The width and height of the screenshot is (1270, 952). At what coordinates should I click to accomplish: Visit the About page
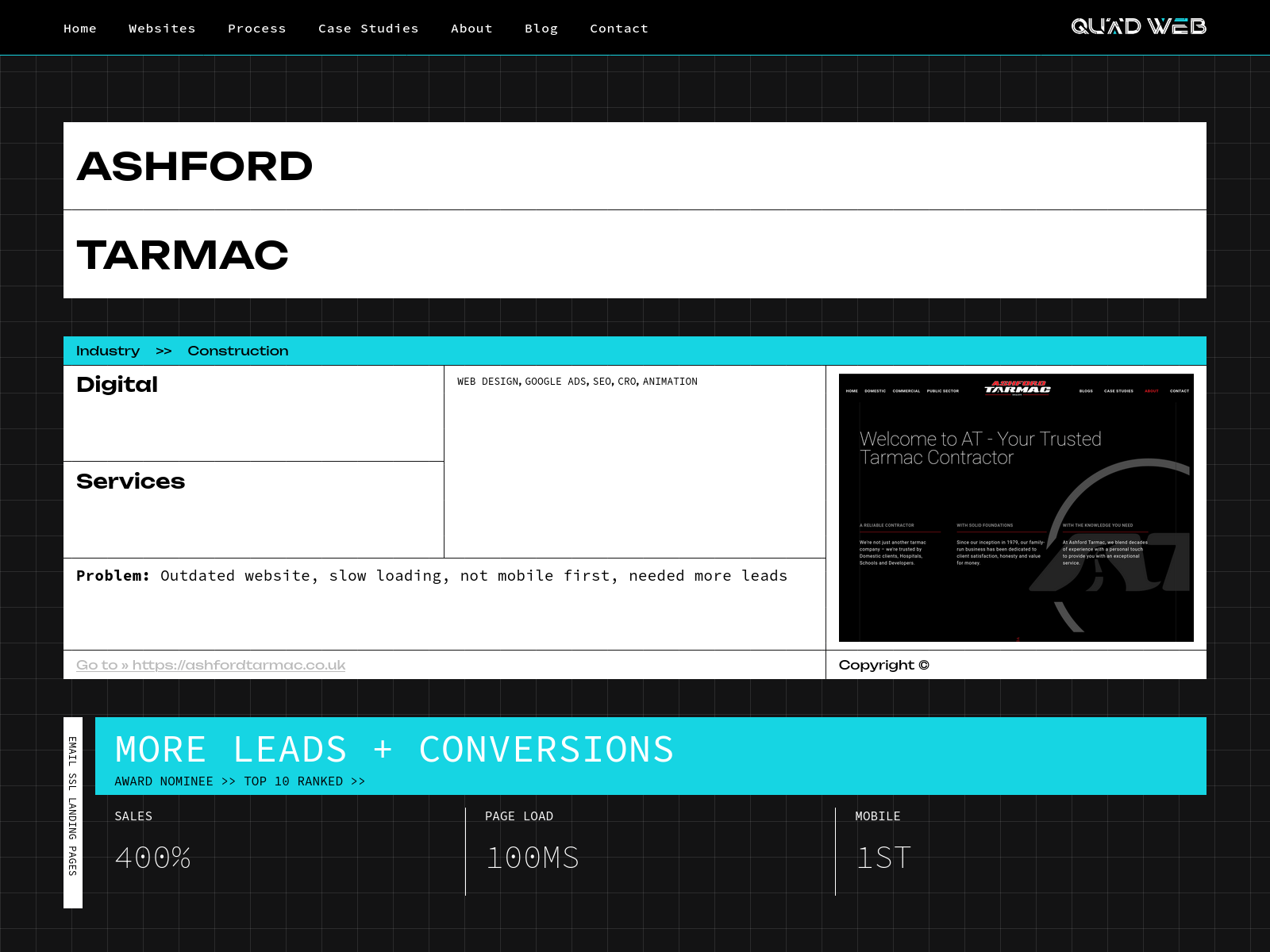[x=471, y=29]
